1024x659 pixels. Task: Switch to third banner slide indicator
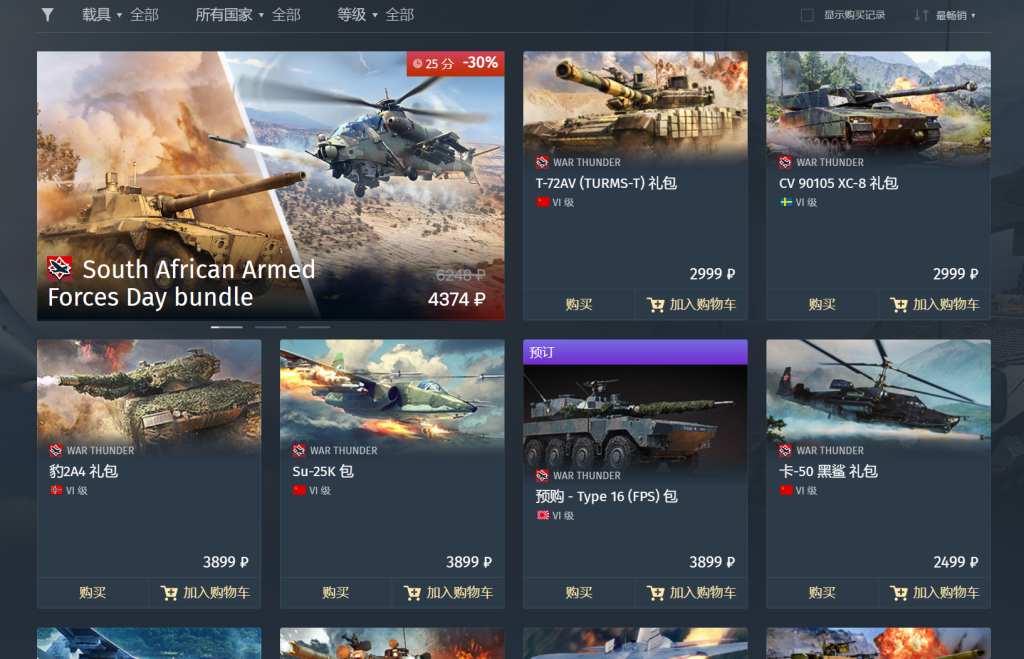point(314,327)
